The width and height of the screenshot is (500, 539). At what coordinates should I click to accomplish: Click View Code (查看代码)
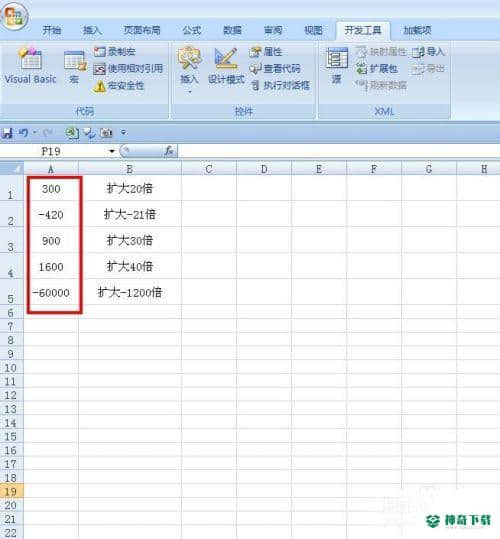pyautogui.click(x=275, y=69)
